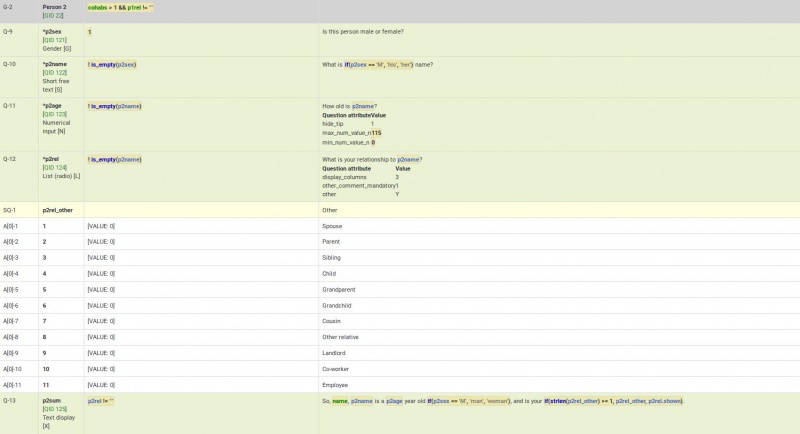
Task: Open the QID 122 link for p2name
Action: click(x=54, y=73)
